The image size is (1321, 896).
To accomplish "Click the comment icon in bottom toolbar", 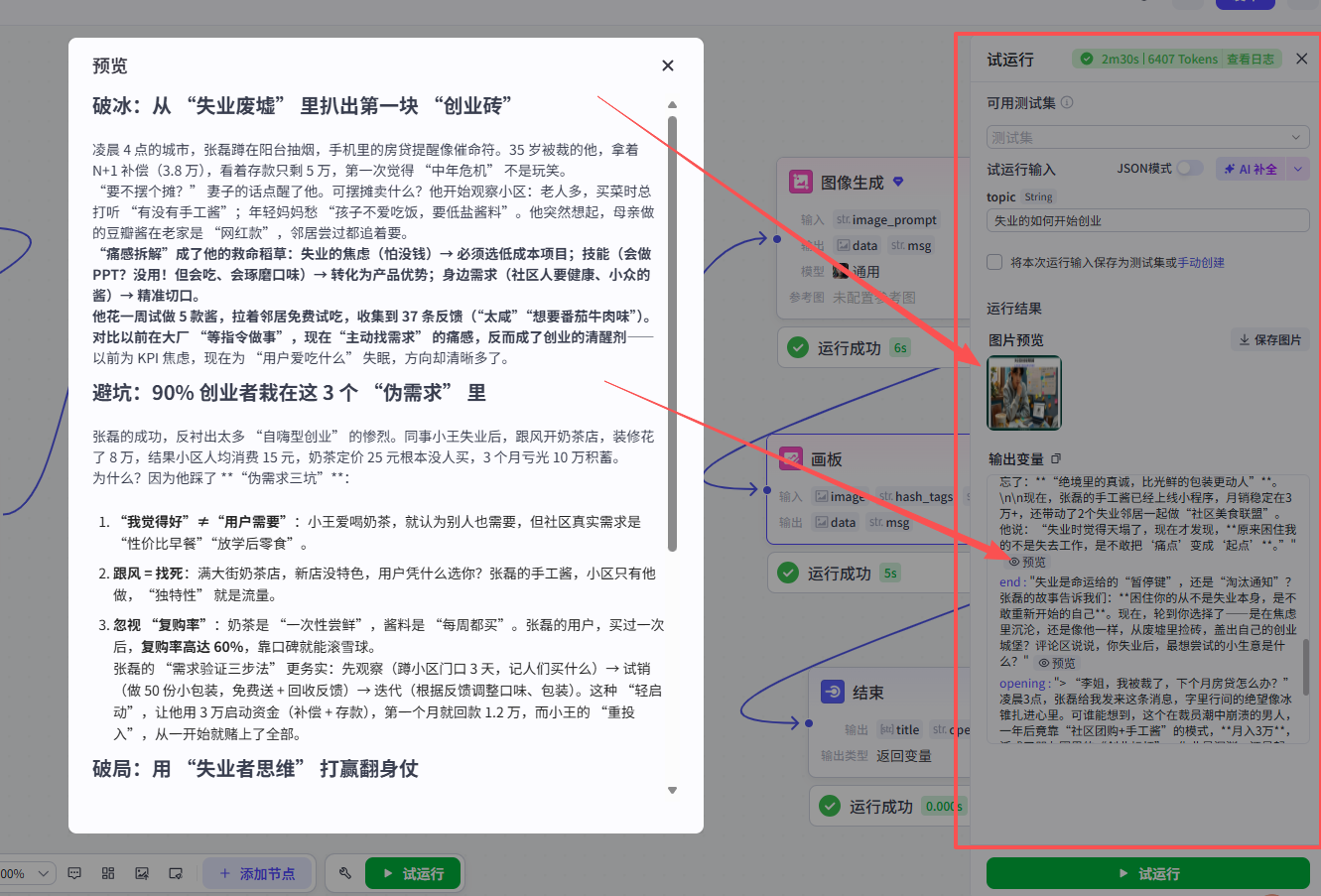I will pos(74,873).
